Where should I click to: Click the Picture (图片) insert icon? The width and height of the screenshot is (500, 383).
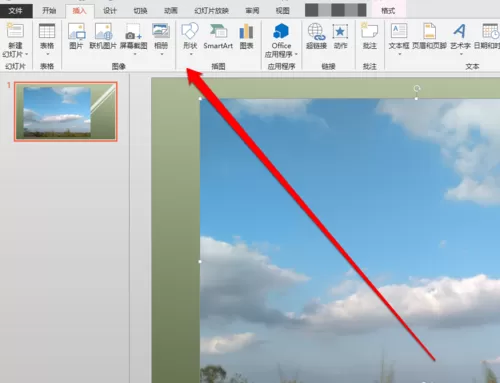tap(76, 31)
